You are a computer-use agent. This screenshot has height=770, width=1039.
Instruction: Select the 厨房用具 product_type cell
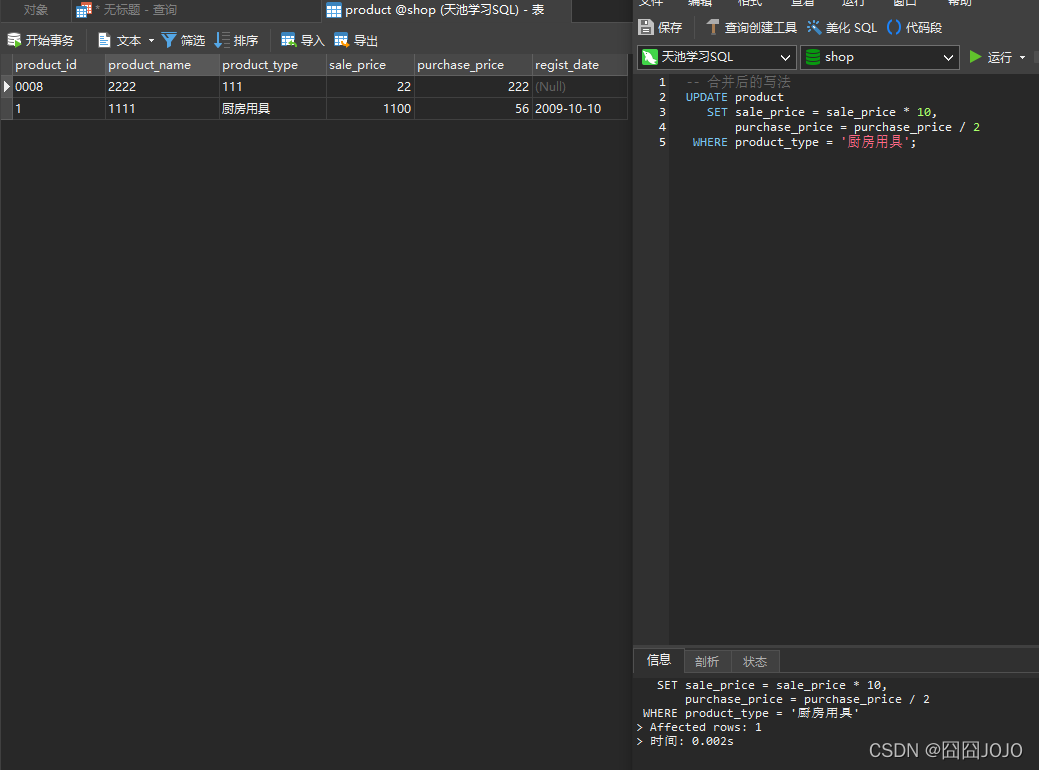[273, 109]
